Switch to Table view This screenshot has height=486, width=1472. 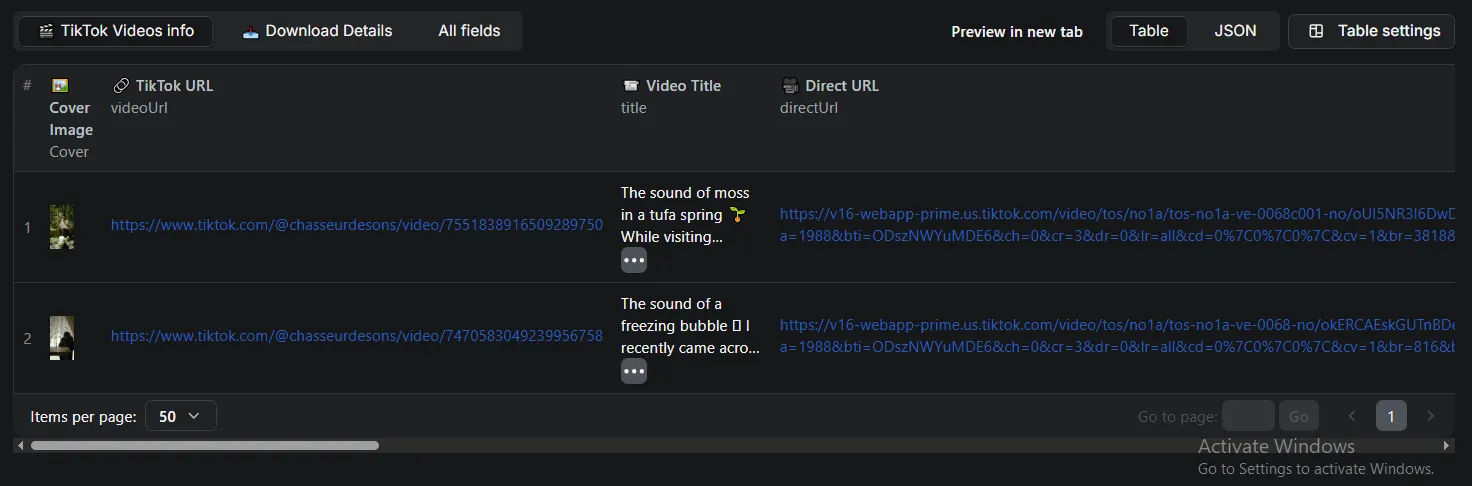coord(1148,31)
